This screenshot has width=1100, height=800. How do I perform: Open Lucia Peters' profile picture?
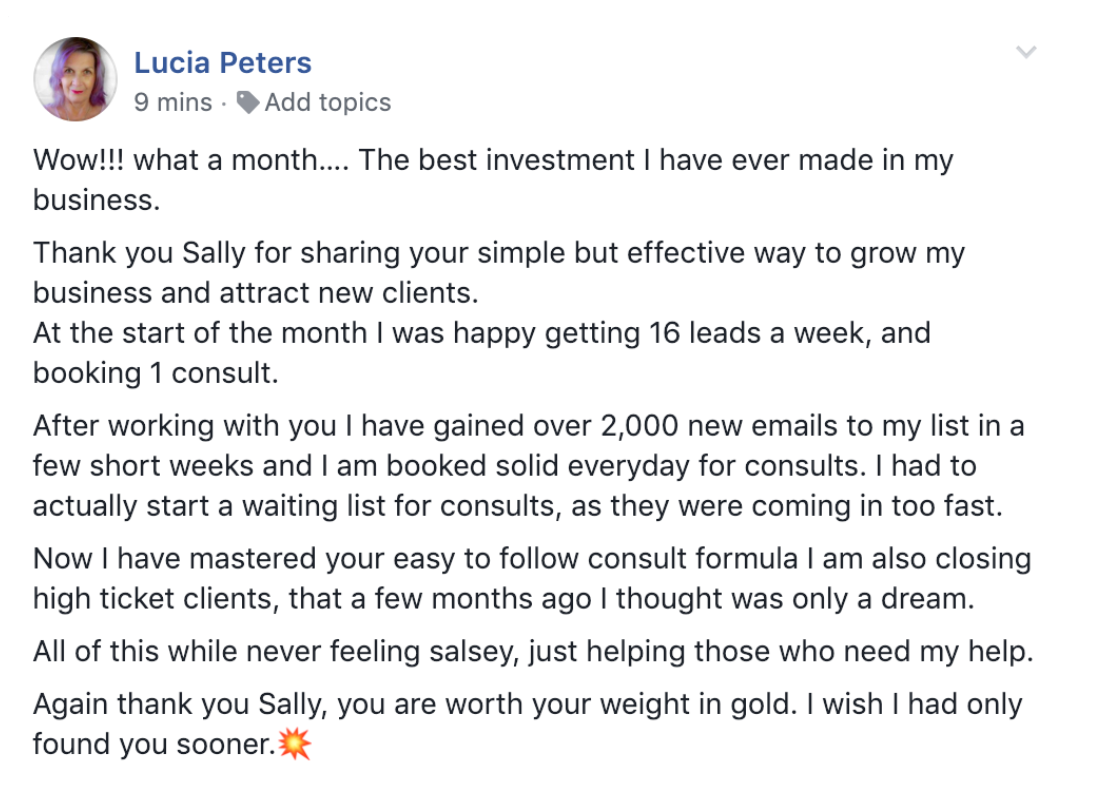(75, 79)
